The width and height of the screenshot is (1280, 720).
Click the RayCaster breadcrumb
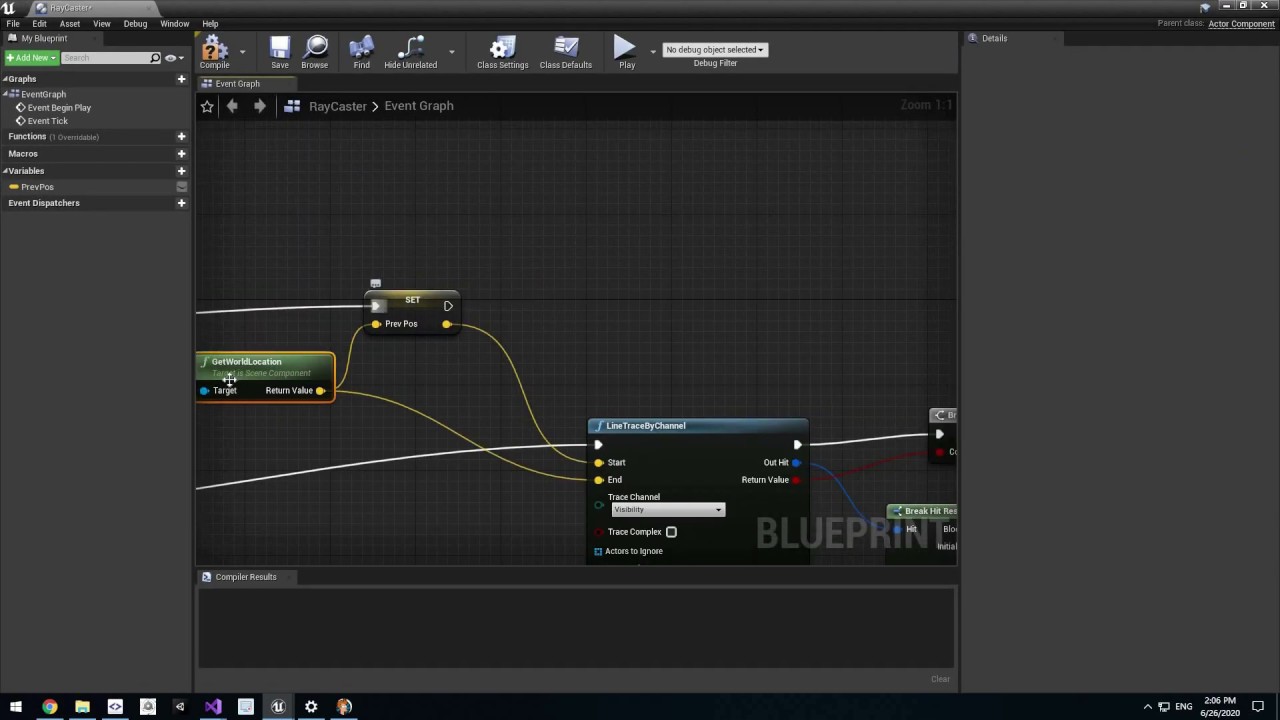pos(338,106)
